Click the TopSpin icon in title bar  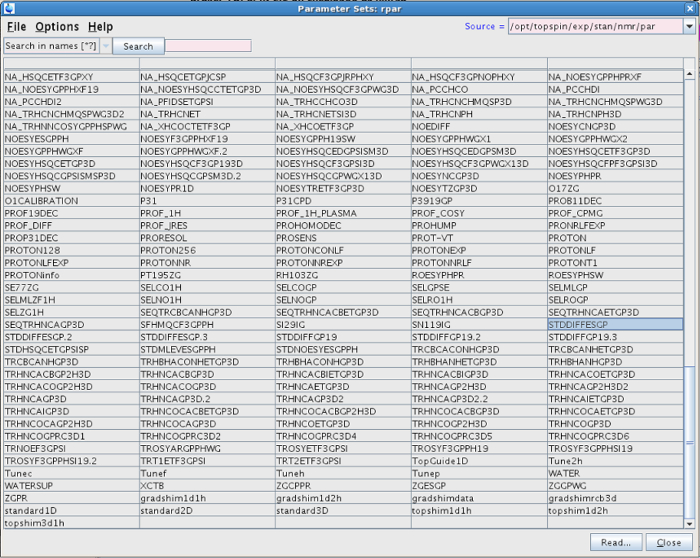point(9,8)
